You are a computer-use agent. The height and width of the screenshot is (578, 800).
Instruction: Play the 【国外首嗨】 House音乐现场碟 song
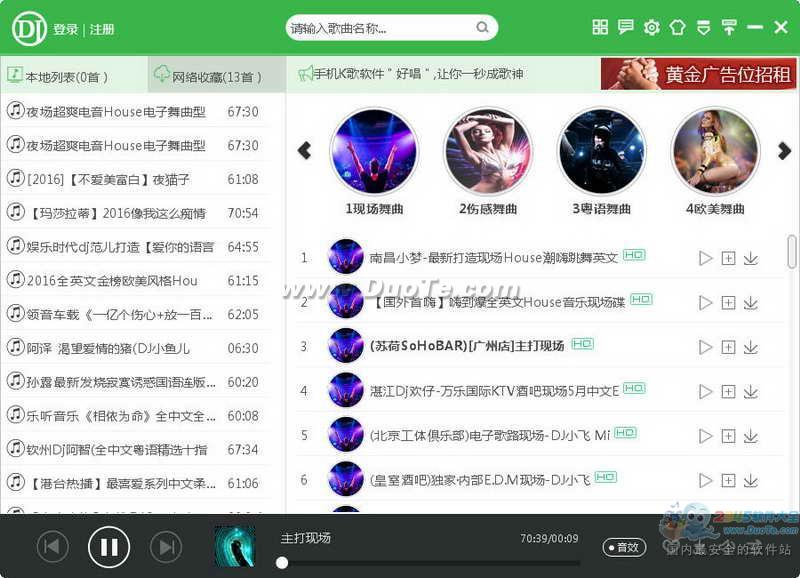(705, 303)
